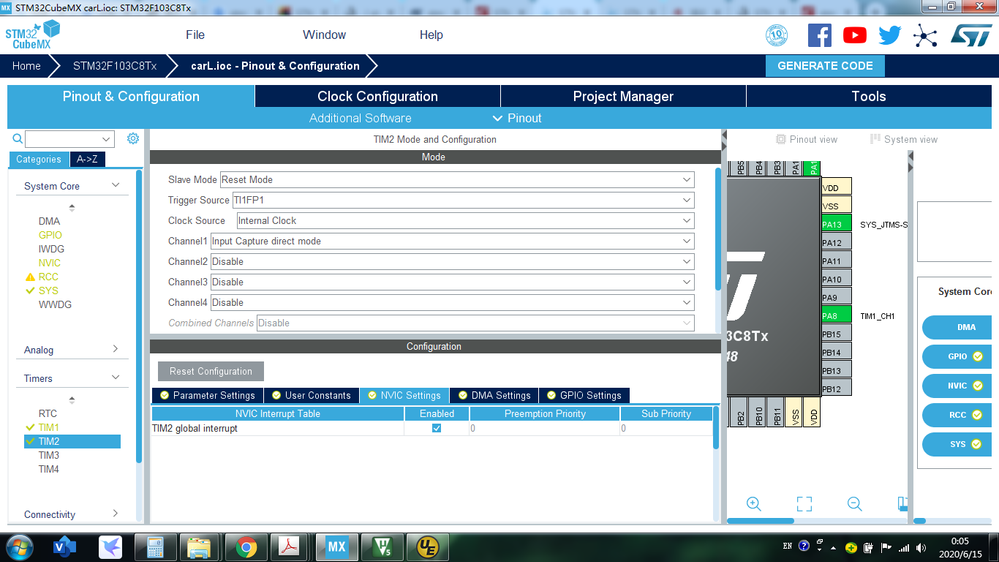The image size is (999, 562).
Task: Click the RCC button in System view
Action: pyautogui.click(x=956, y=415)
